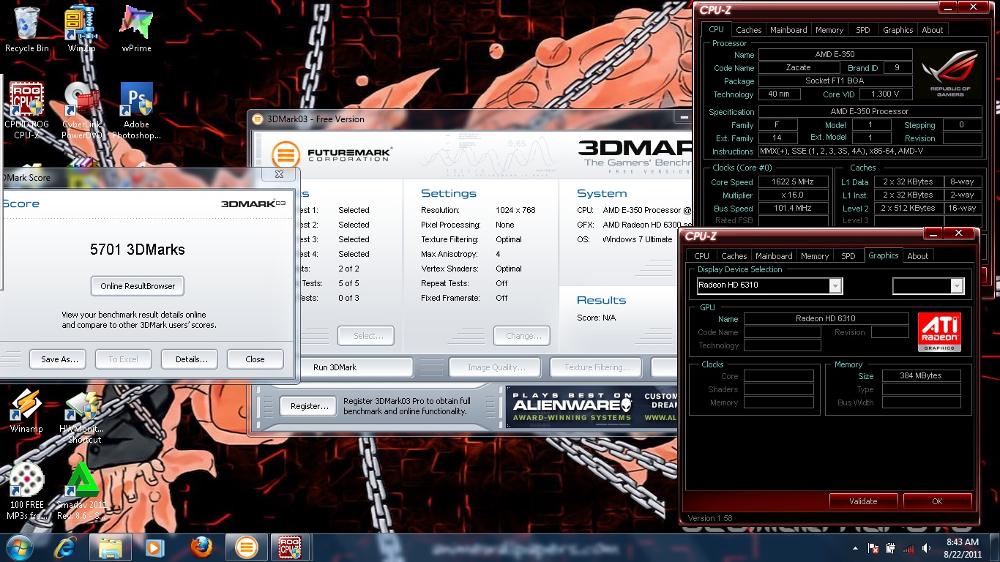
Task: Click the Change button under Settings
Action: [521, 336]
